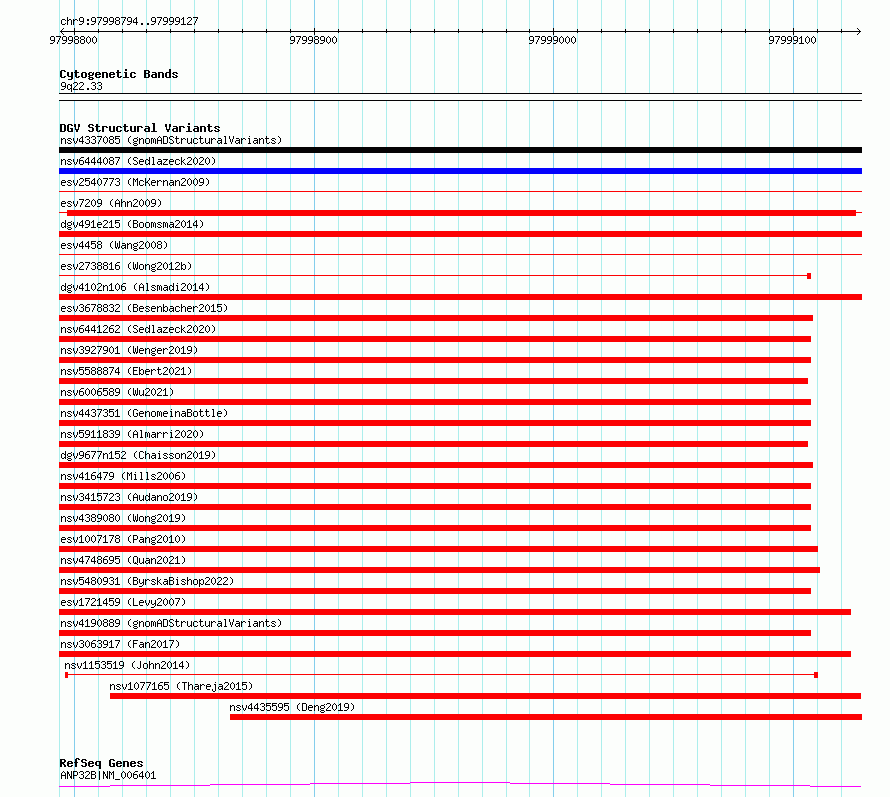Select nsv6441262 (Sedlazeck2020) label
This screenshot has height=797, width=890.
[138, 329]
